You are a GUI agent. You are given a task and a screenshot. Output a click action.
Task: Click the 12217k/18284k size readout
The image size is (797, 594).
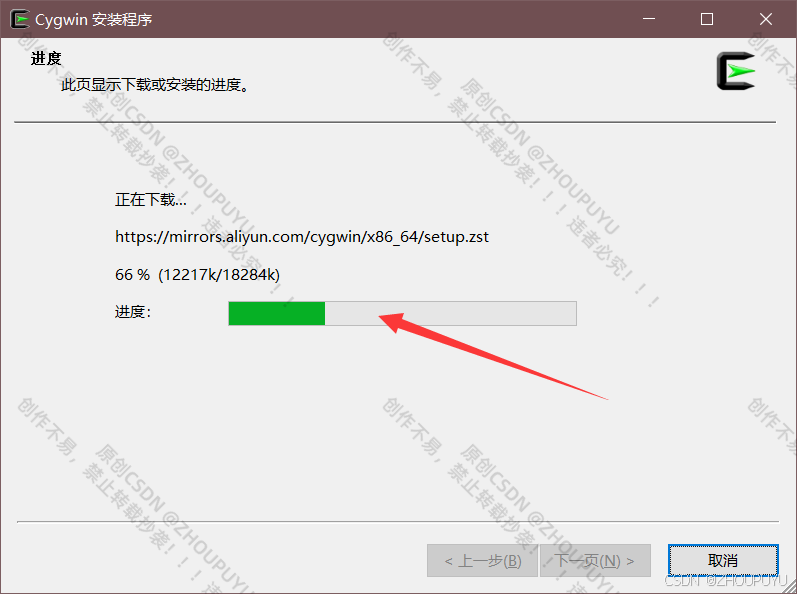(219, 275)
